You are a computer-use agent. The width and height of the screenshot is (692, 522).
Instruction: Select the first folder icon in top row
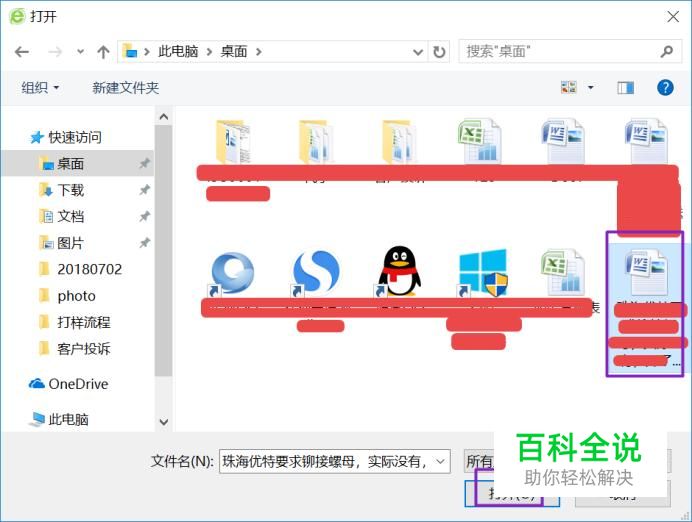click(233, 142)
